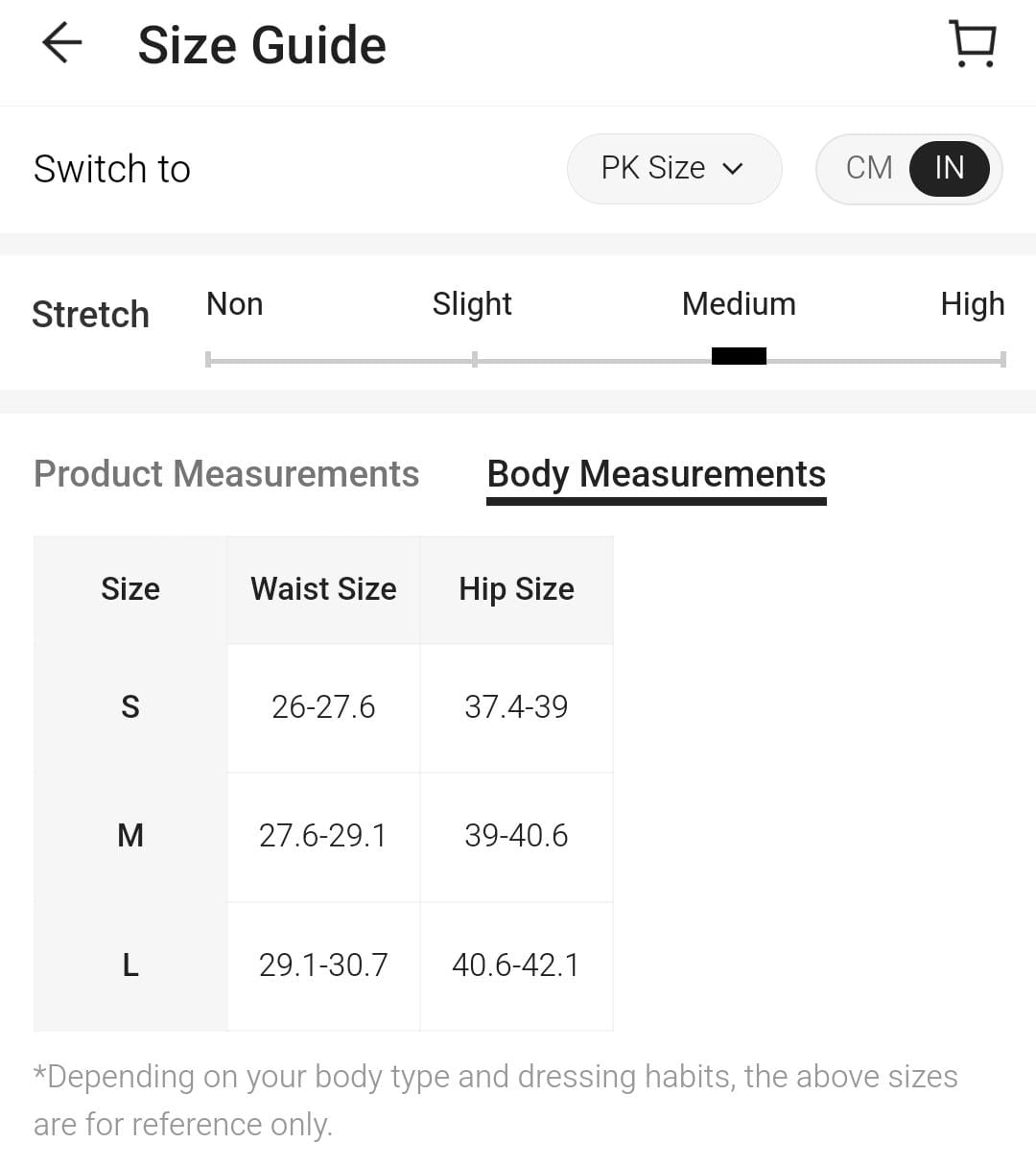Click the PK Size chevron arrow
1036x1167 pixels.
[x=733, y=169]
